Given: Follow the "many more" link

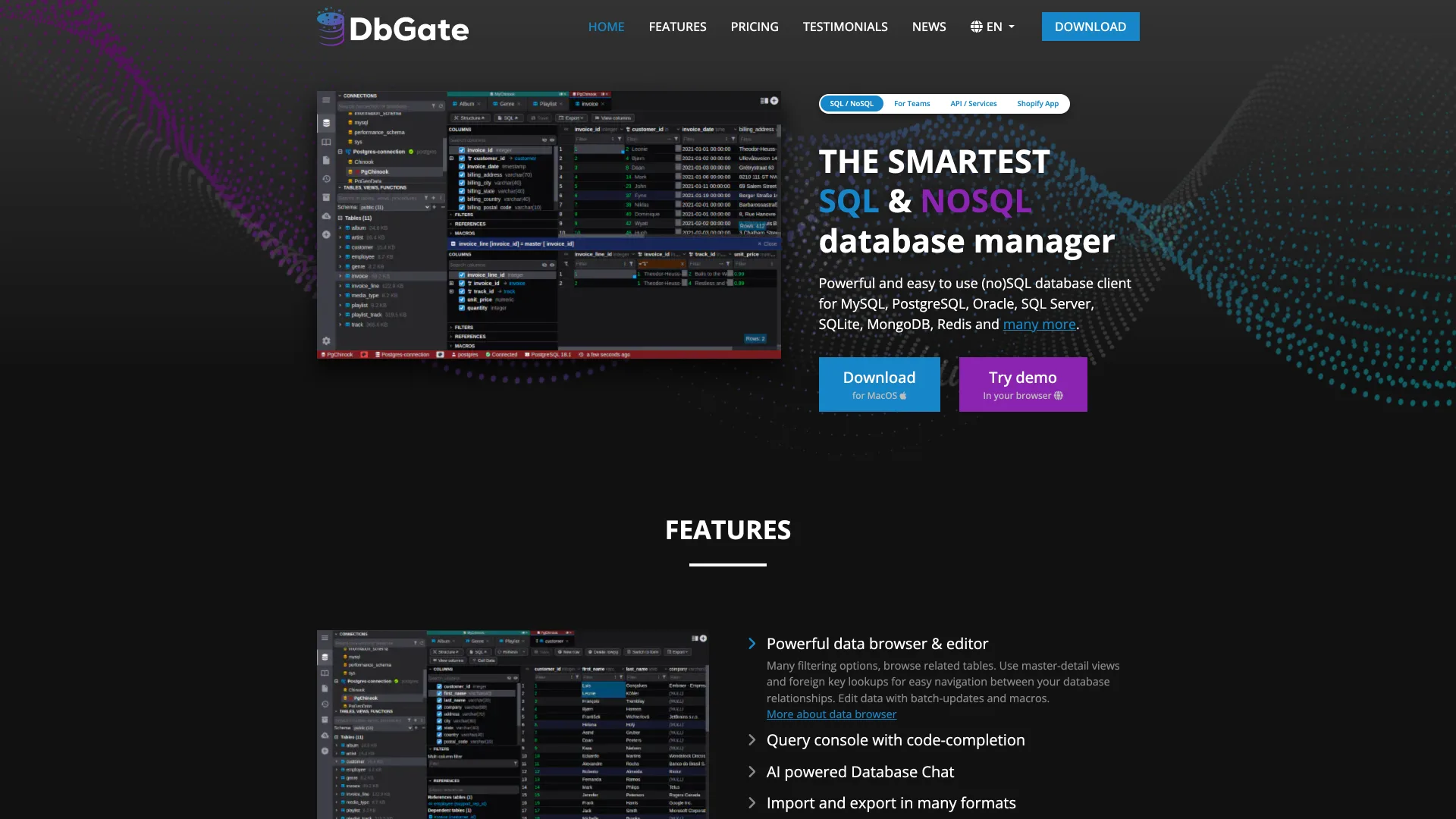Looking at the screenshot, I should pos(1039,325).
